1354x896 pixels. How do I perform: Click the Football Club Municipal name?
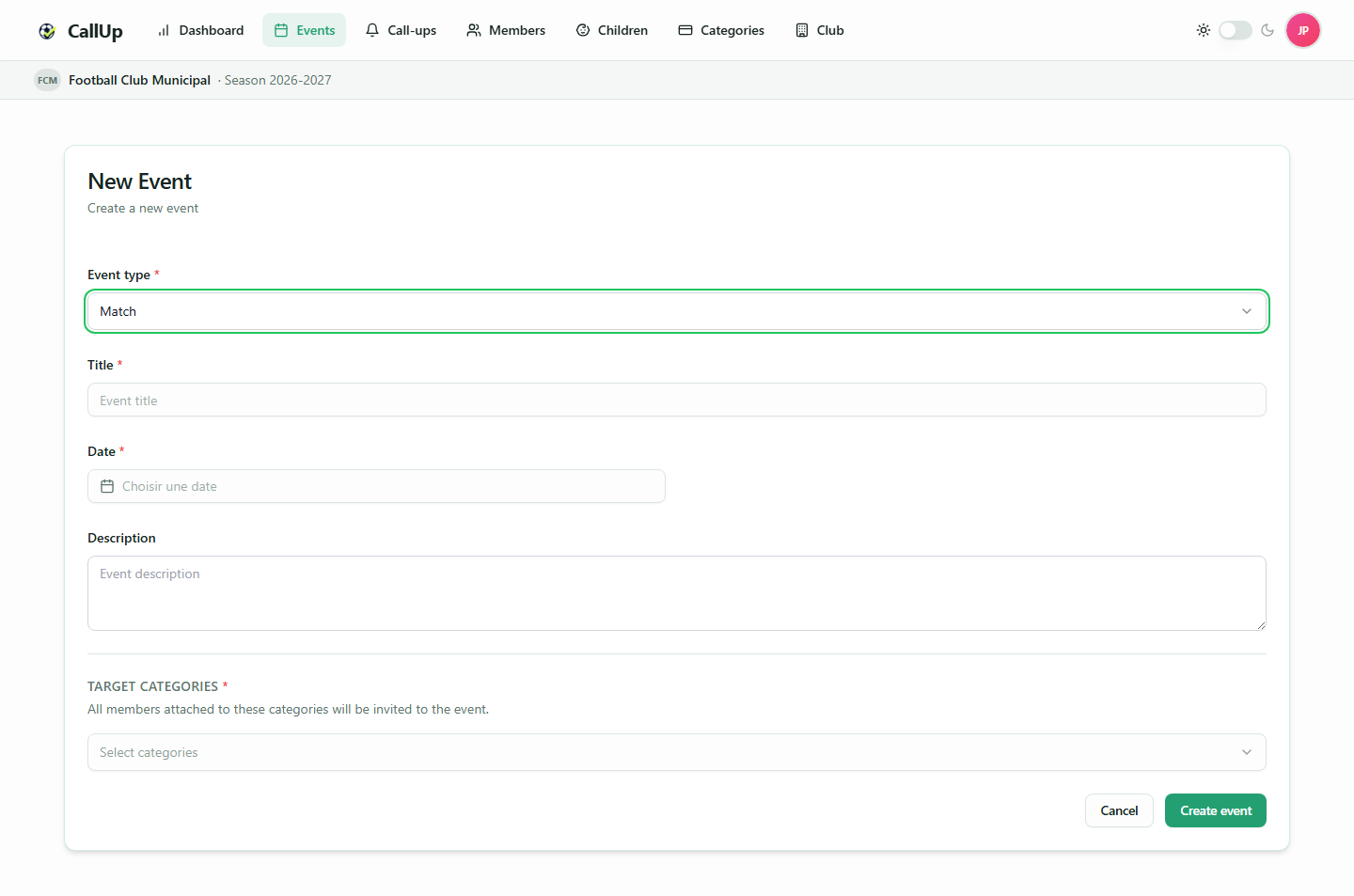(x=139, y=80)
